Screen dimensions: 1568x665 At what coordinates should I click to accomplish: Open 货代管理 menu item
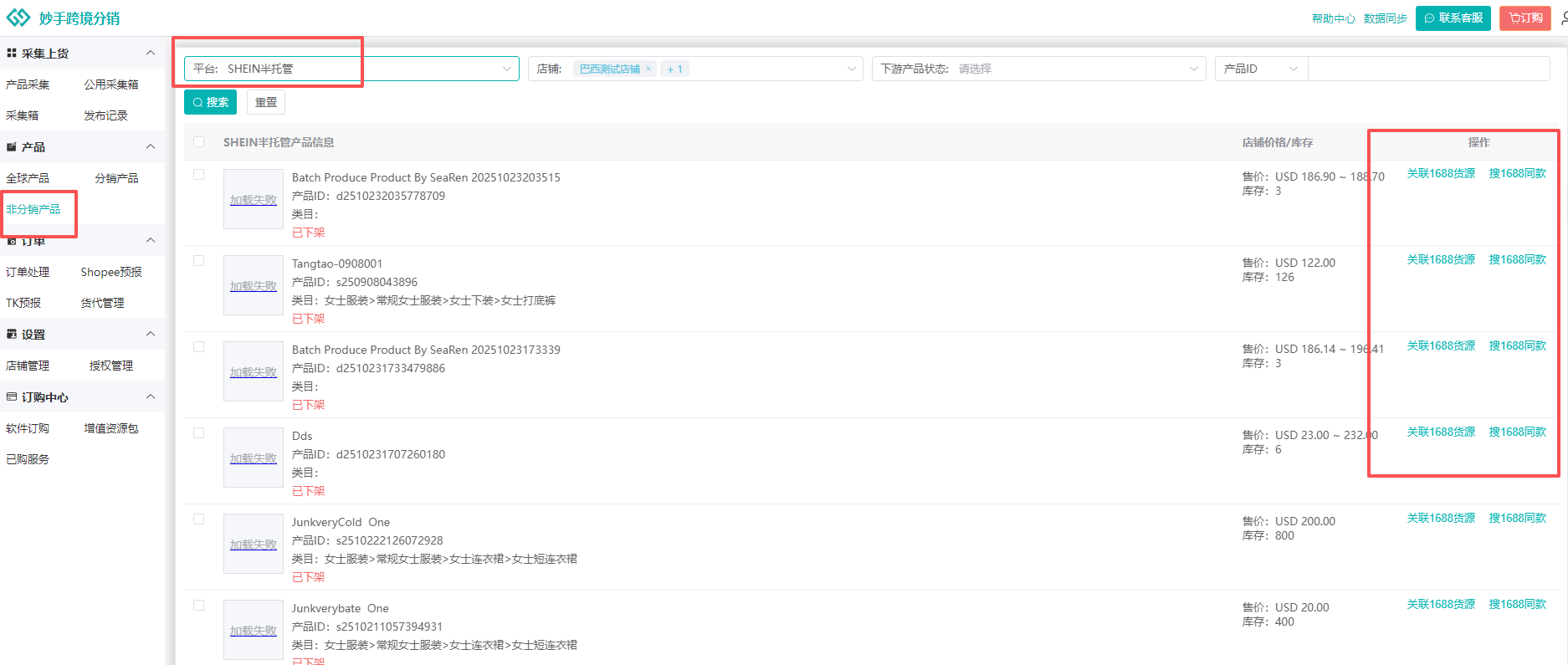tap(102, 303)
